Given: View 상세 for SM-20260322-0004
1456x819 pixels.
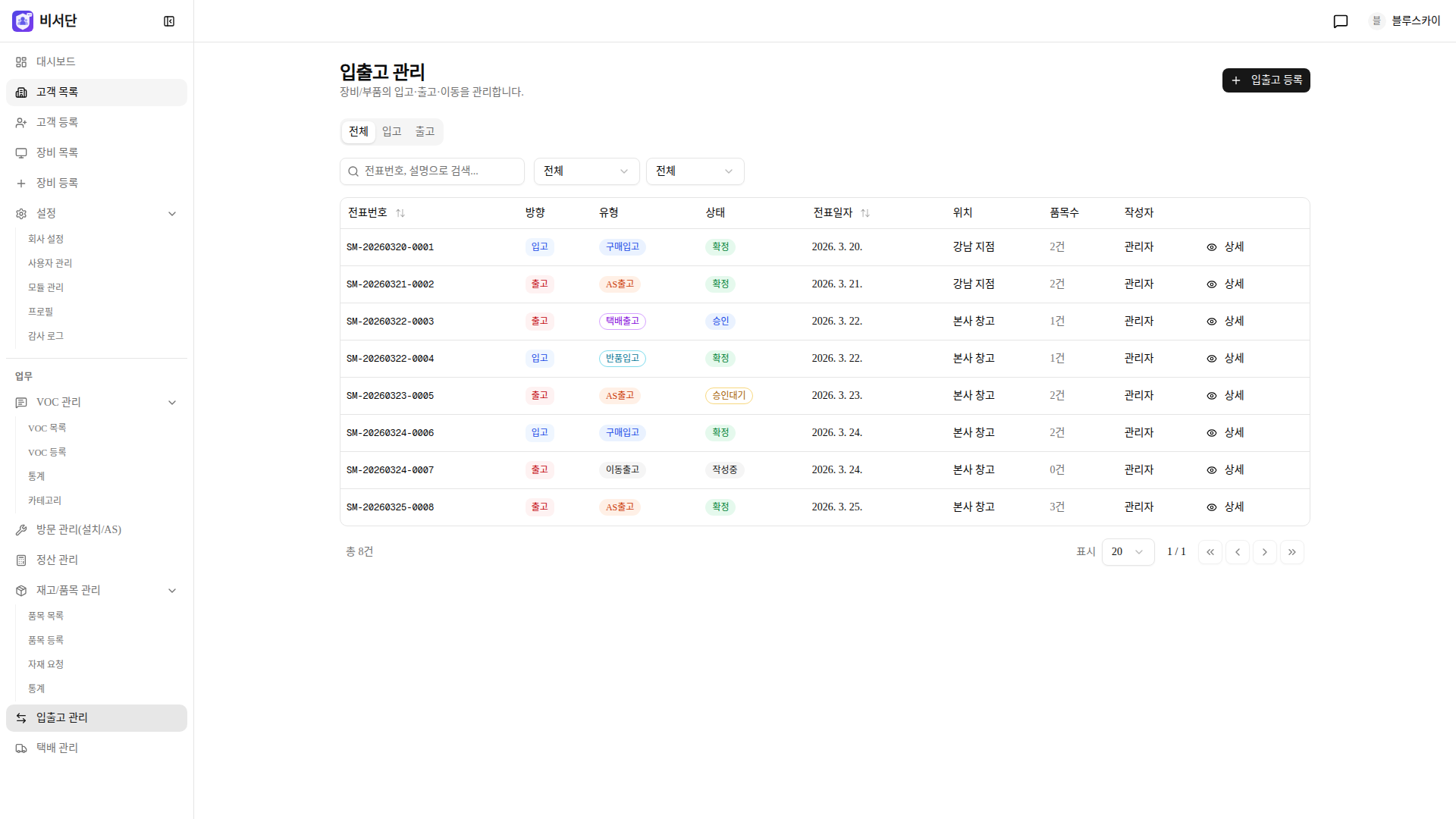Looking at the screenshot, I should pos(1225,359).
